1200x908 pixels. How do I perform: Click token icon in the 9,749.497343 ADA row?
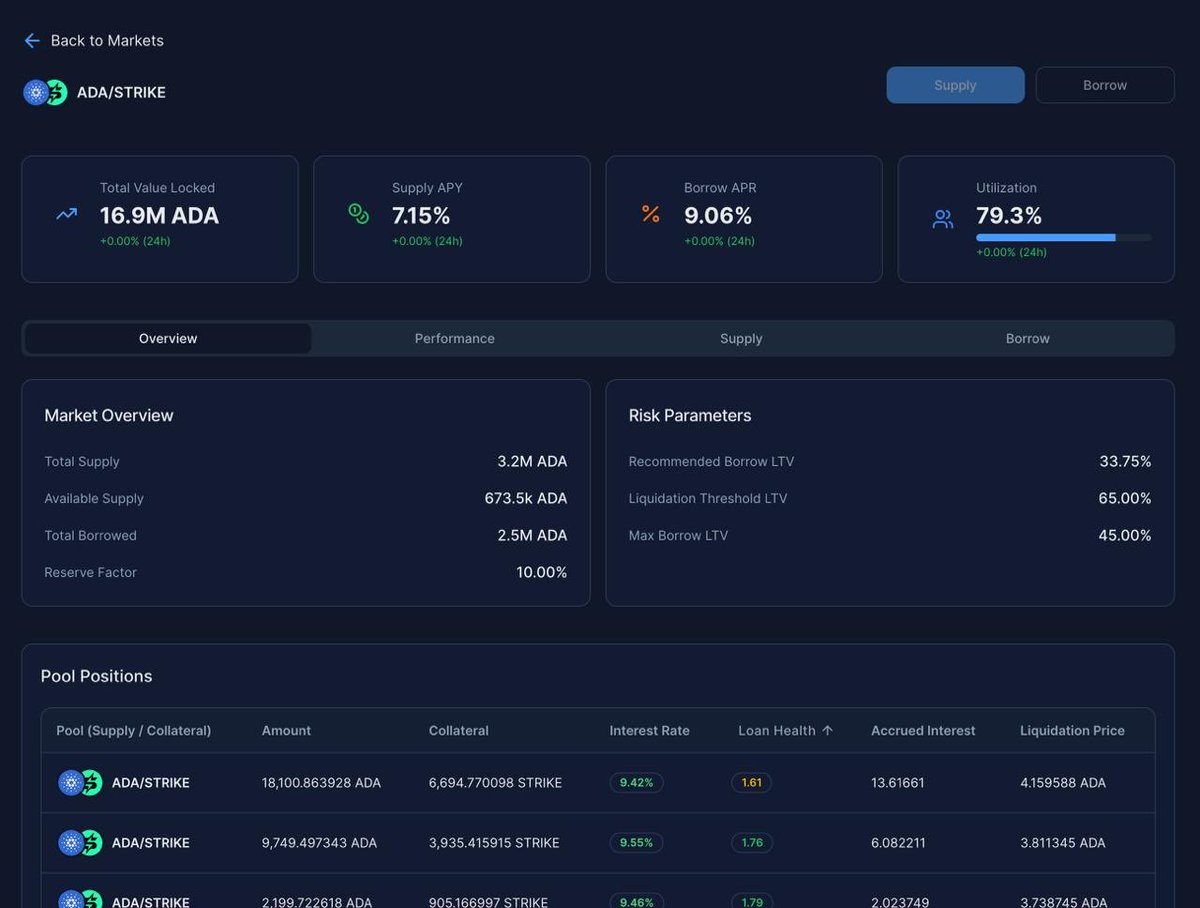pos(80,843)
